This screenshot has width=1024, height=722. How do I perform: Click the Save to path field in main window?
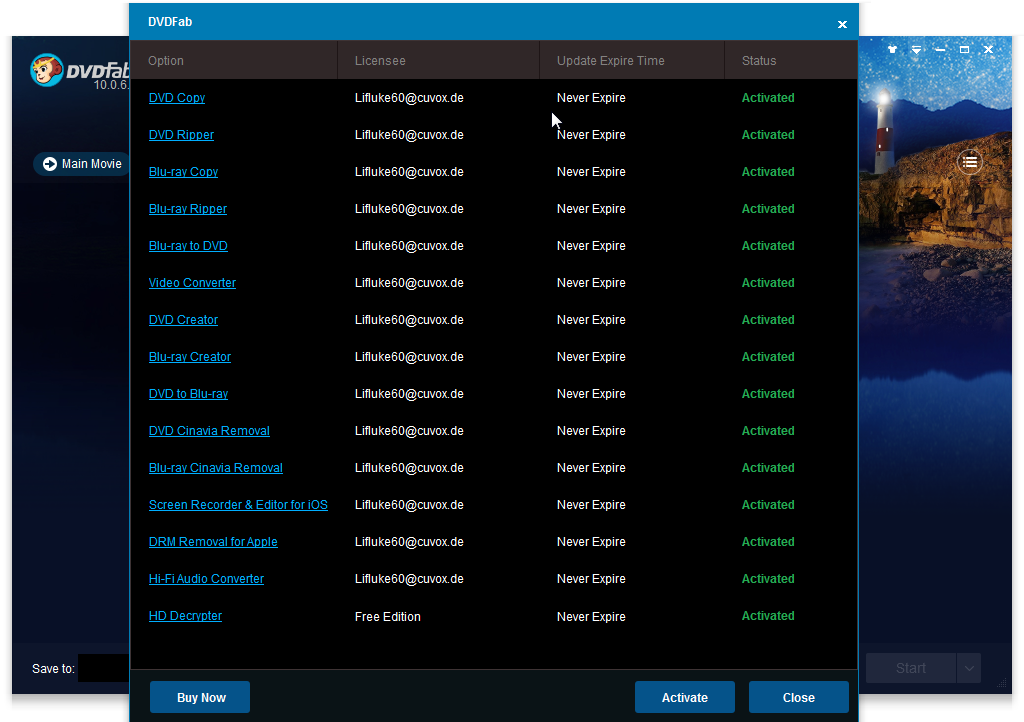click(x=103, y=668)
